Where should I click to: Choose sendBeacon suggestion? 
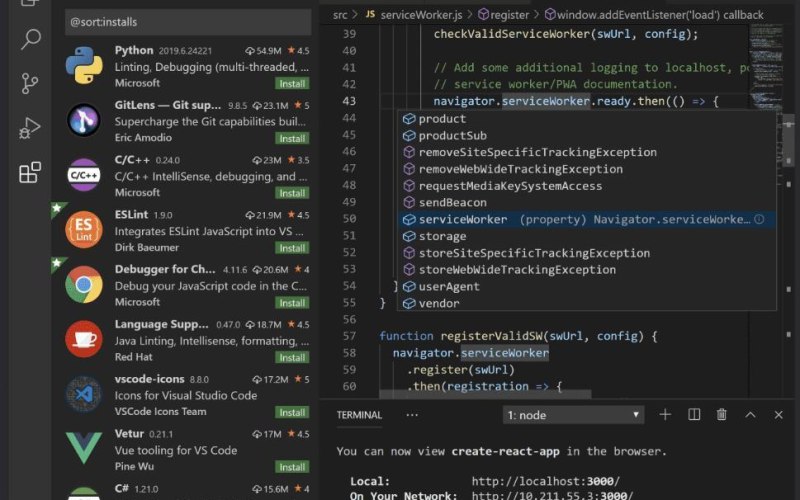click(x=587, y=203)
